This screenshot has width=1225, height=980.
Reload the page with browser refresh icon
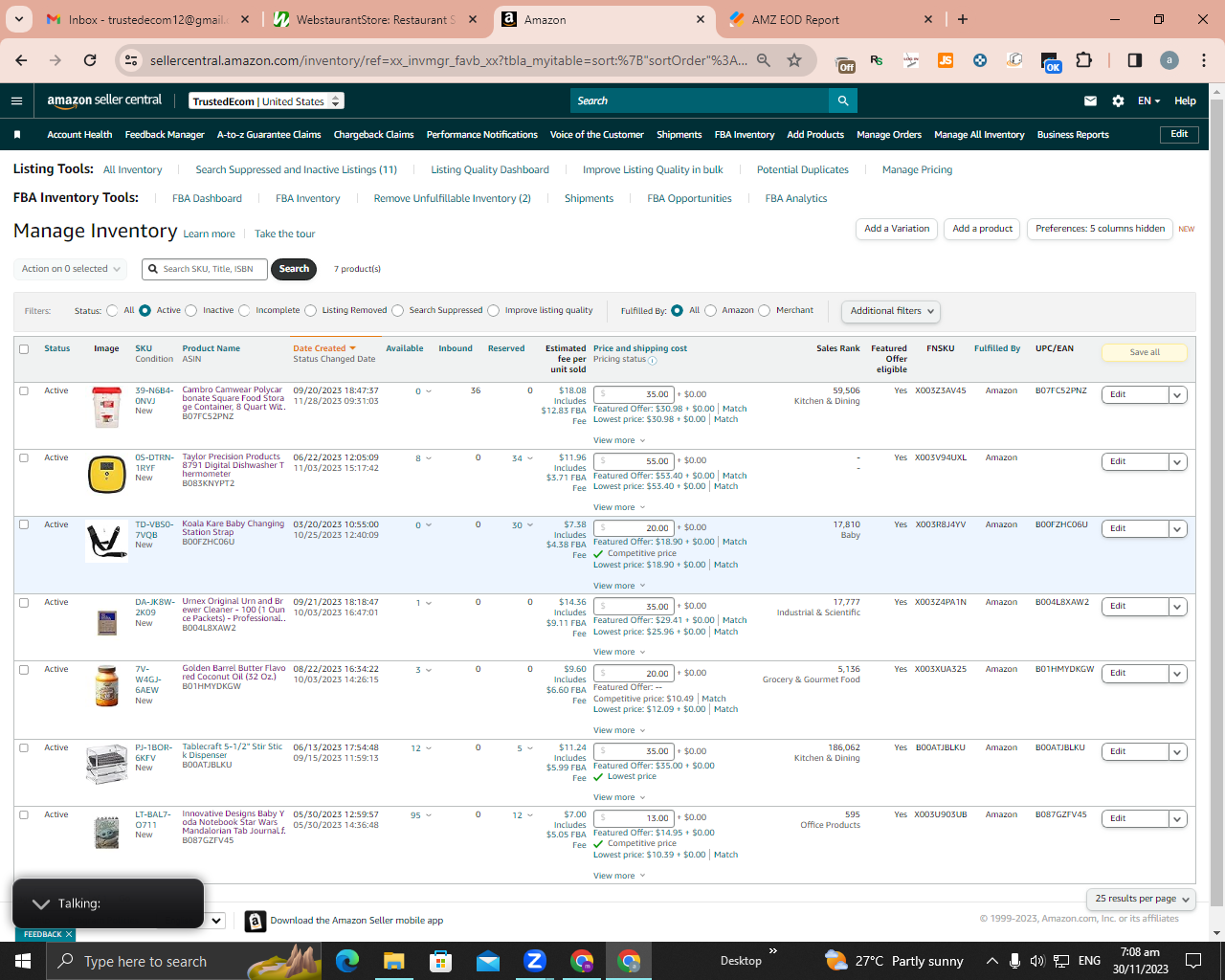[90, 60]
